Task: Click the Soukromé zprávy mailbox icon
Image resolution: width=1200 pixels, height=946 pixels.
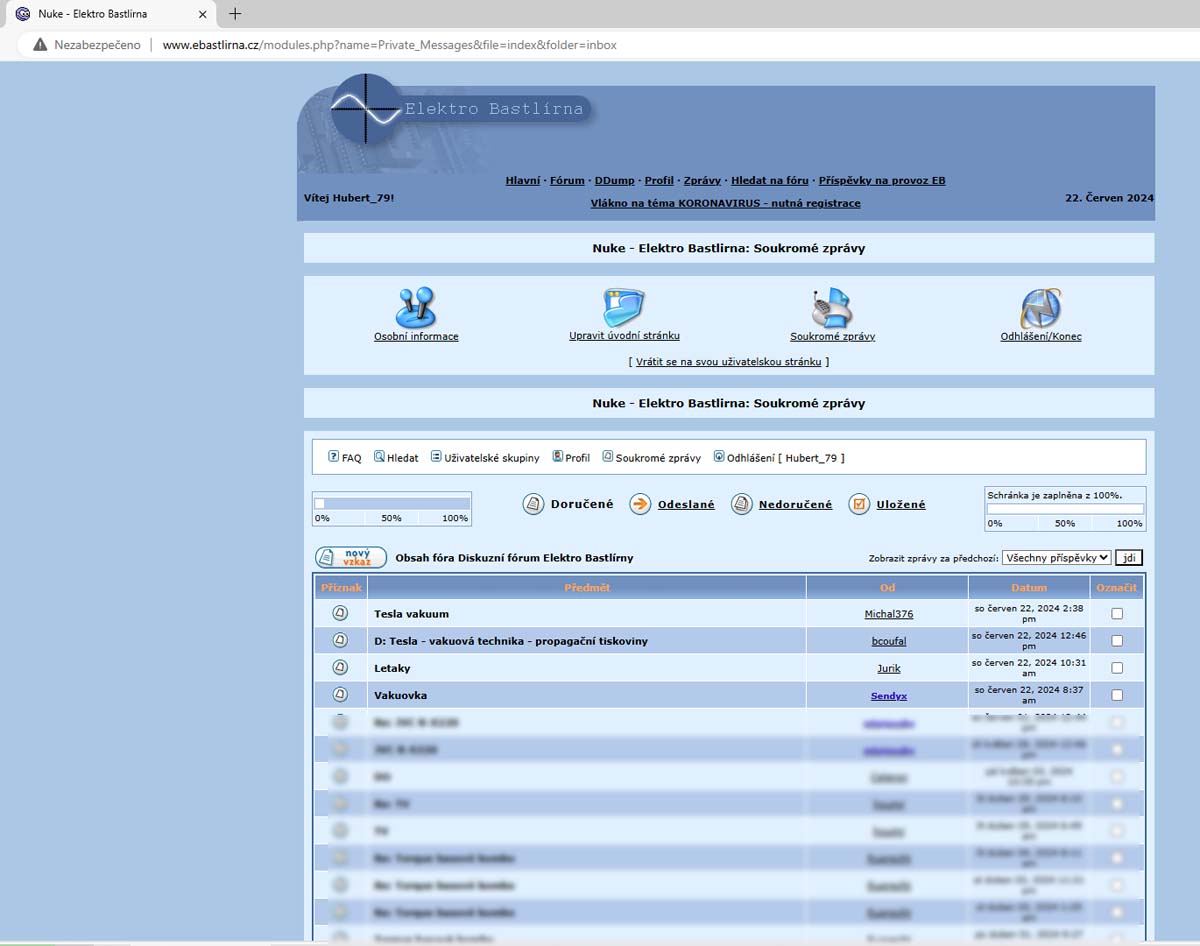Action: [x=832, y=308]
